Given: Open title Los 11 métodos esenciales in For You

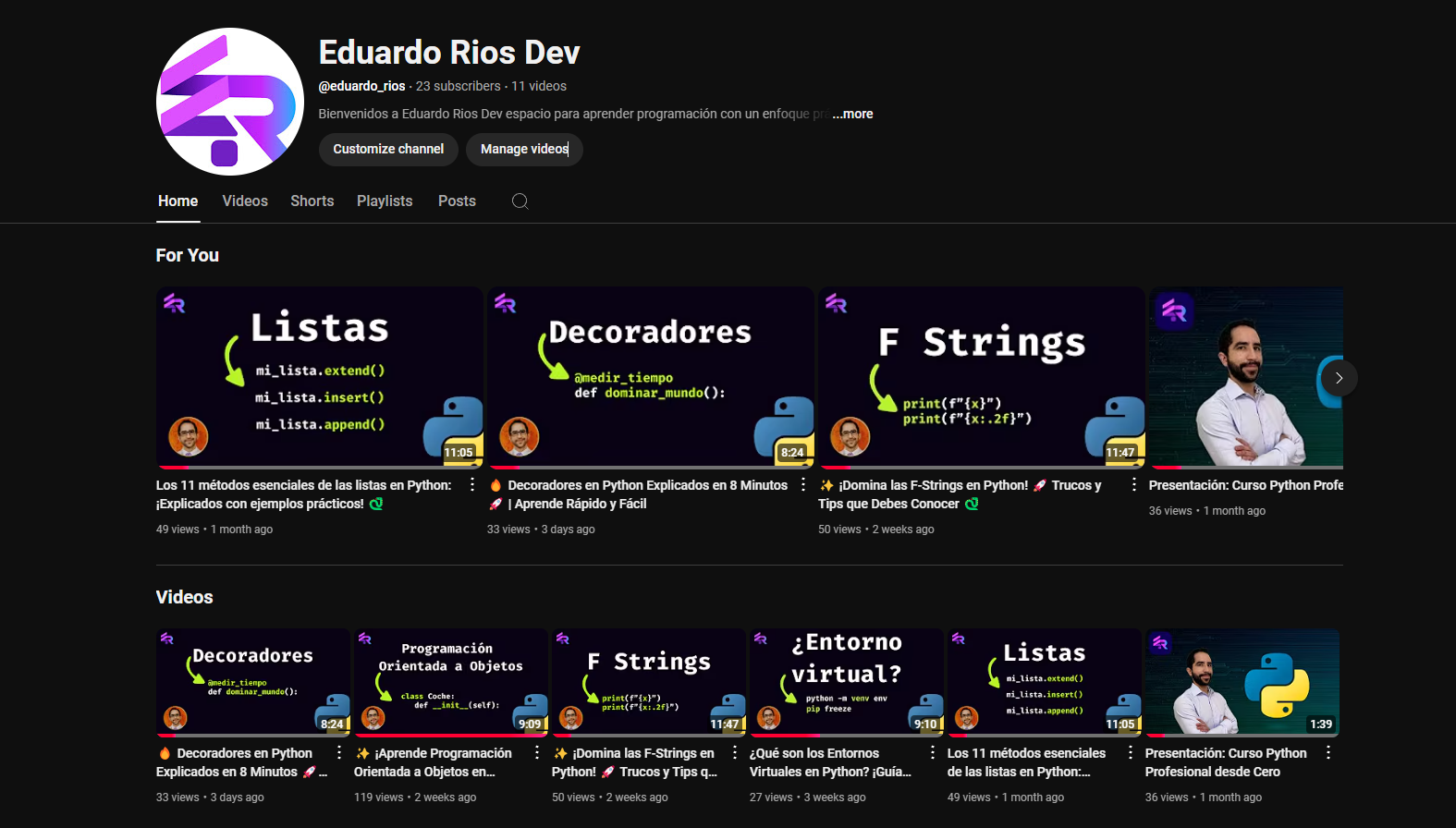Looking at the screenshot, I should click(x=304, y=494).
